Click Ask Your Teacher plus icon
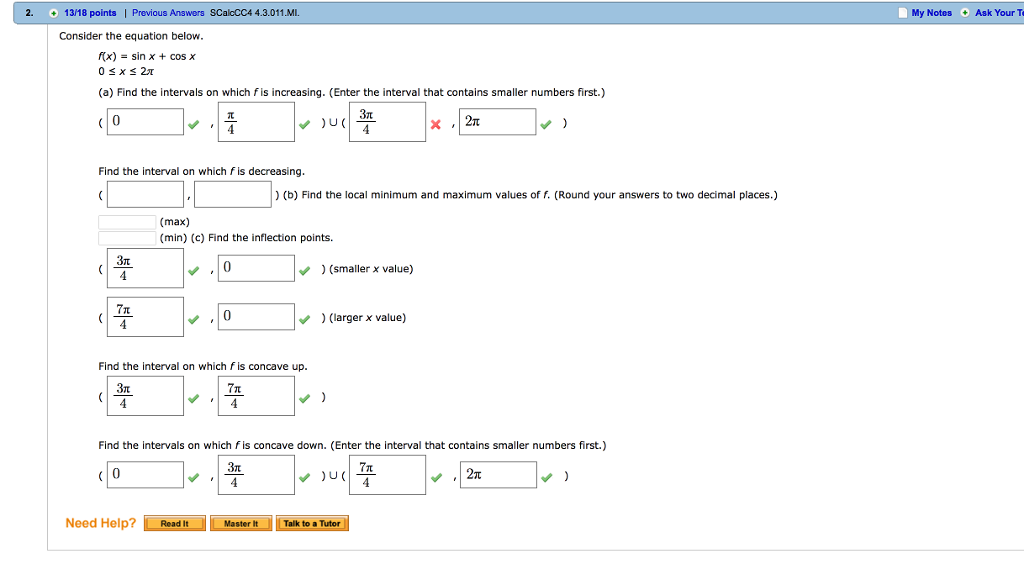 pos(965,13)
